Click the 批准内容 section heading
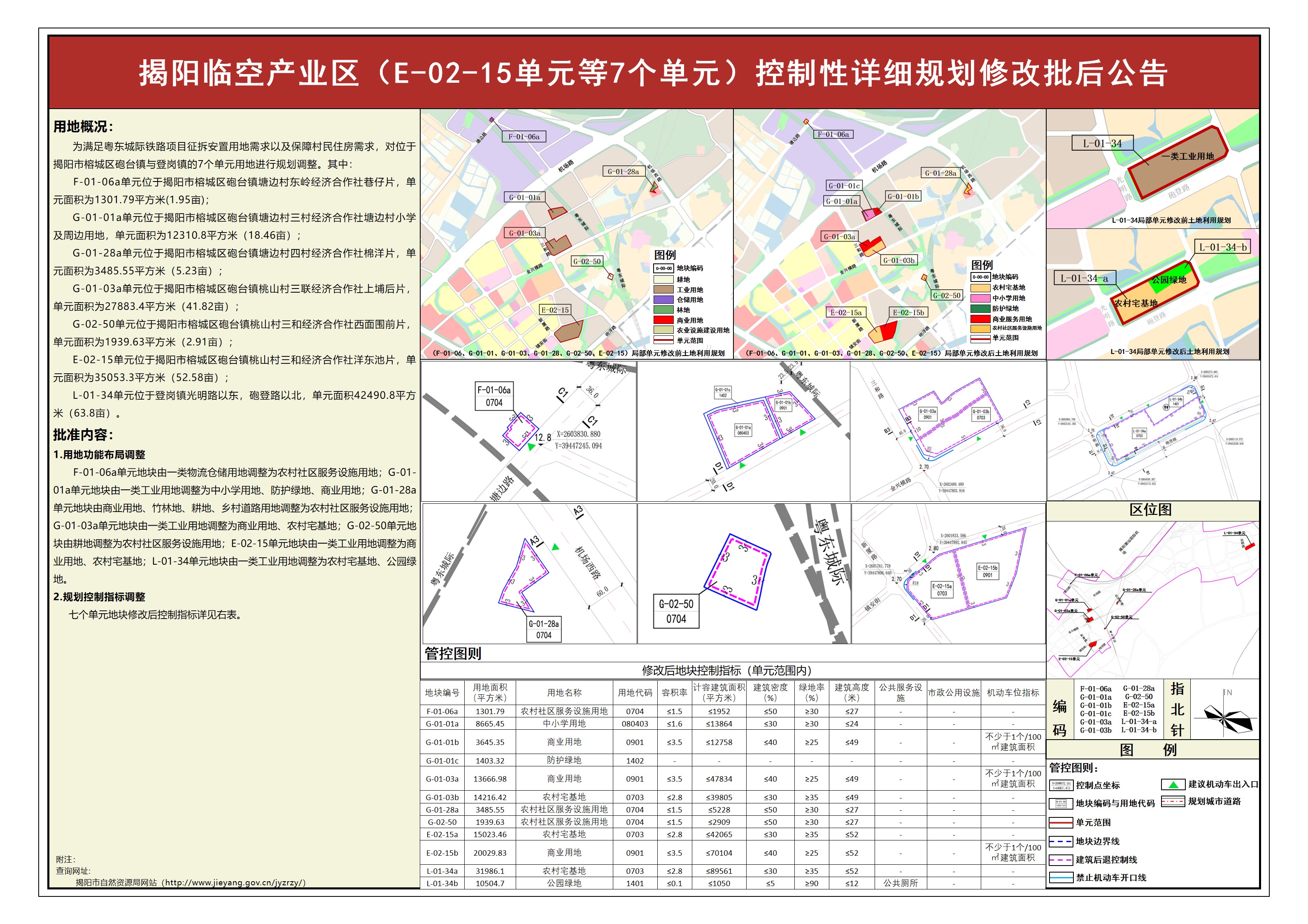Image resolution: width=1308 pixels, height=924 pixels. 83,435
